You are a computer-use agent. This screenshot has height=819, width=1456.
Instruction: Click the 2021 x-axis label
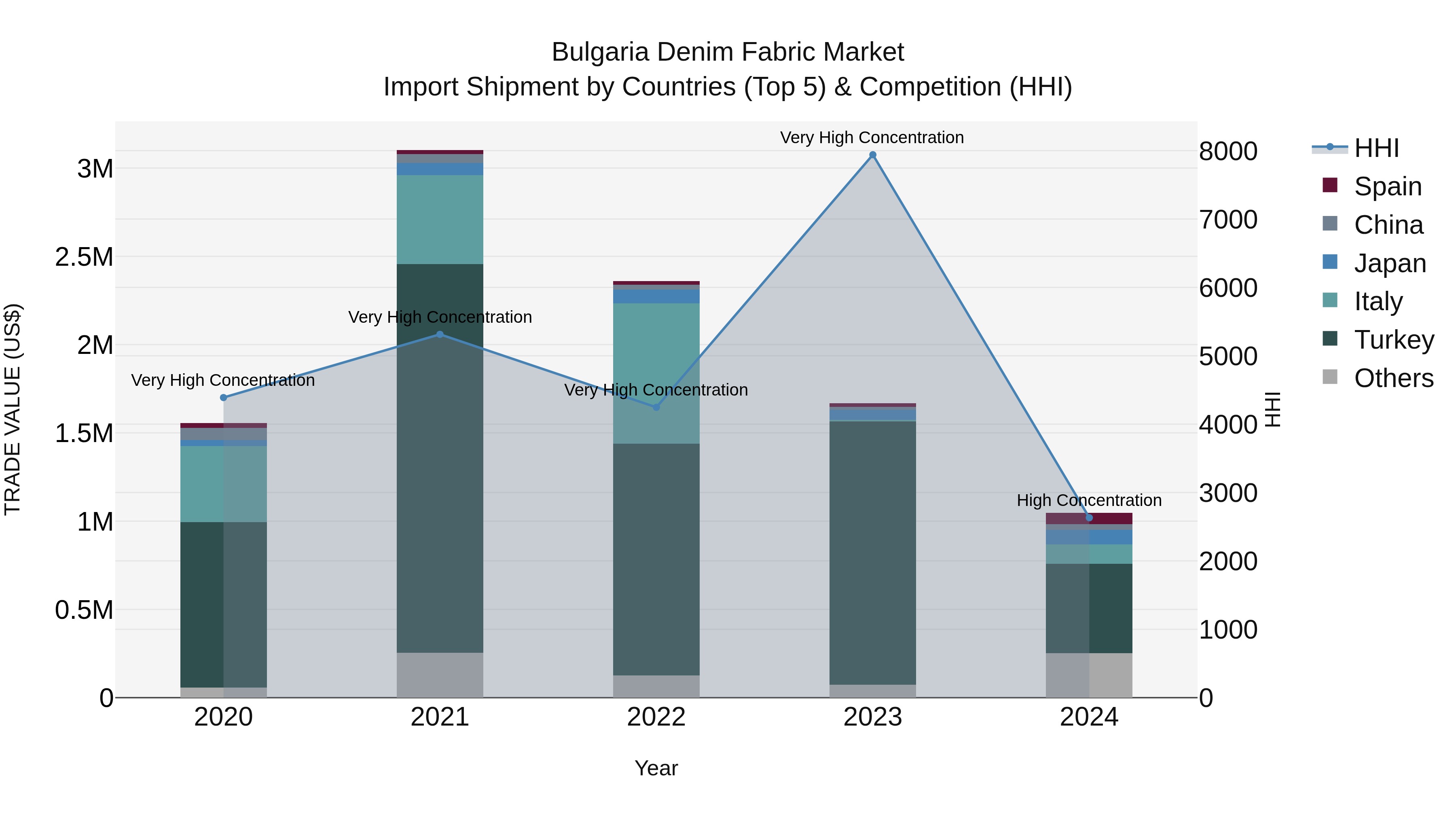[x=440, y=717]
